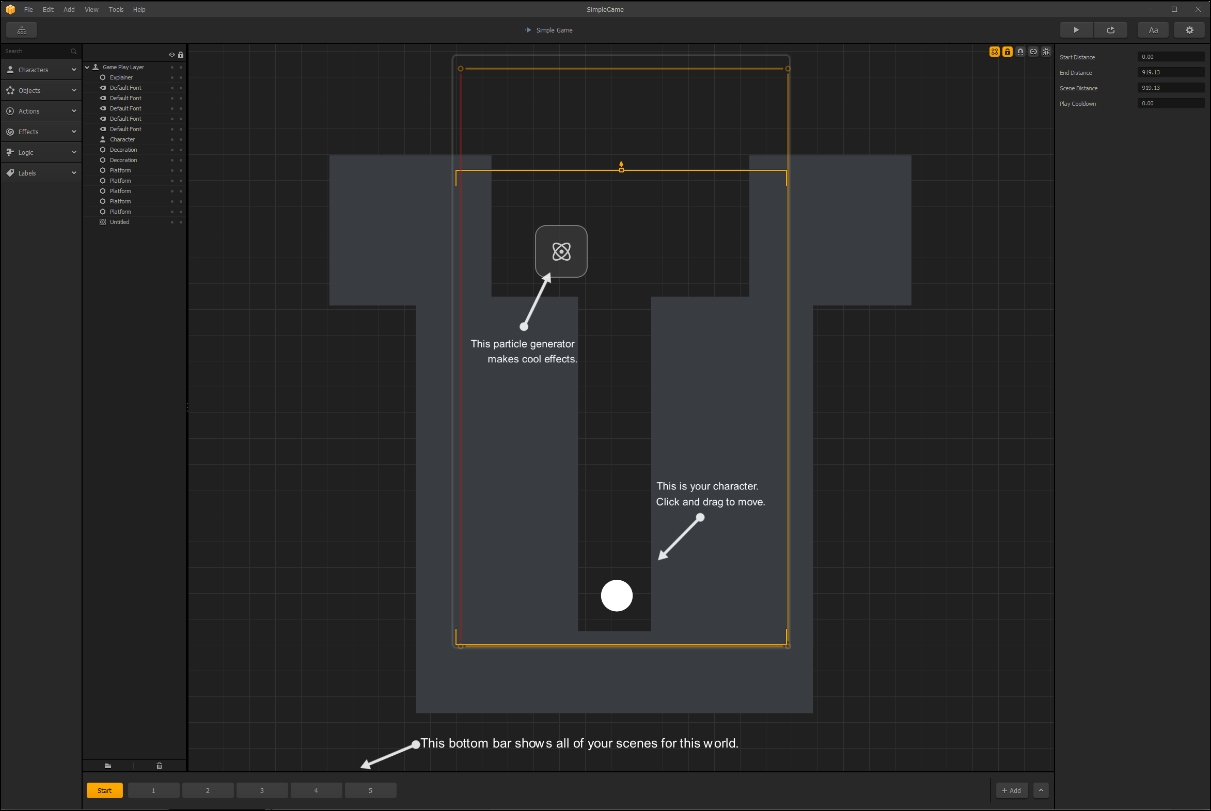Expand the Characters dropdown chevron
1211x811 pixels.
click(x=72, y=69)
